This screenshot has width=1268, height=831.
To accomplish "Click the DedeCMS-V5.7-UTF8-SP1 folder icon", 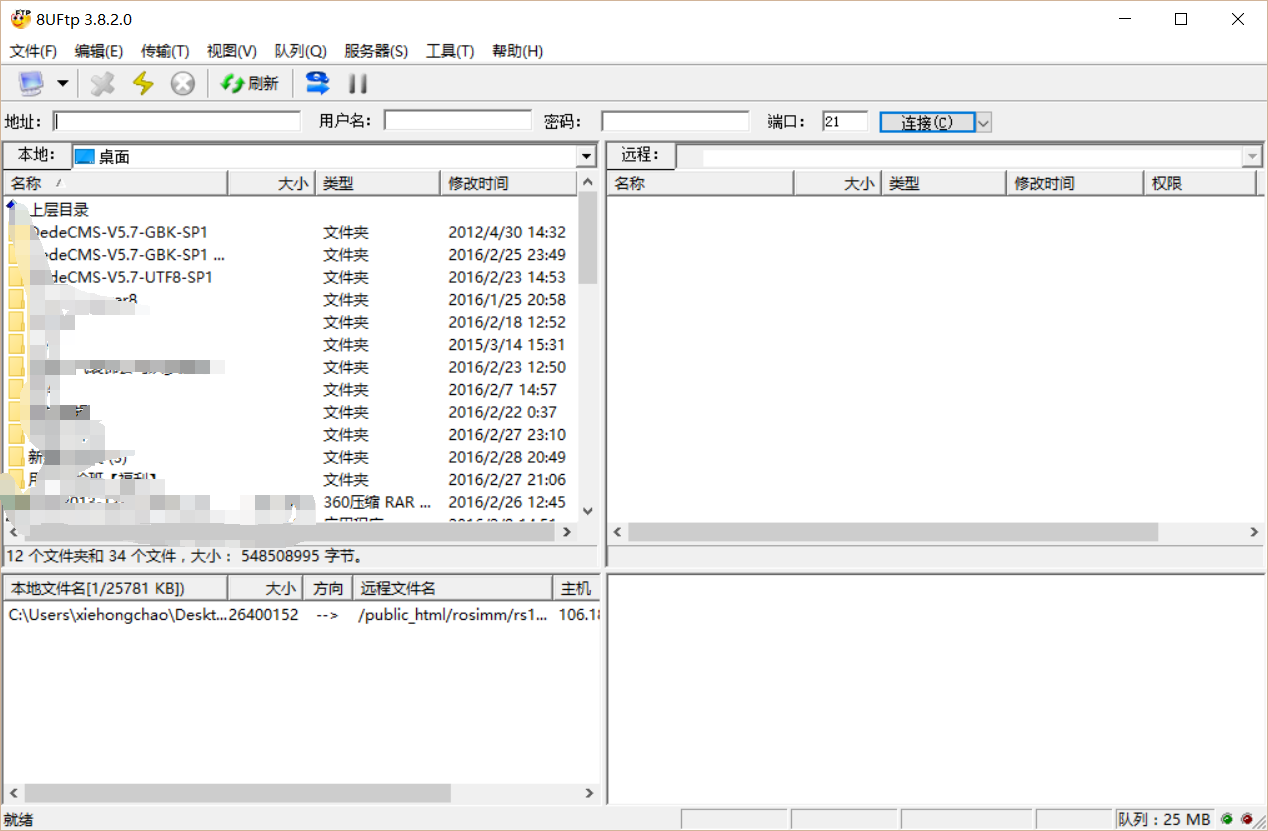I will click(x=17, y=277).
